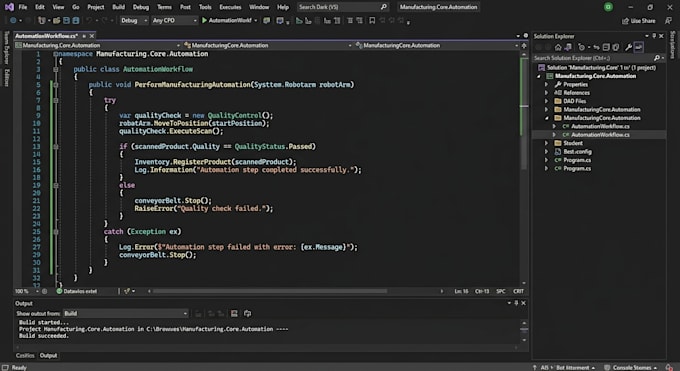Click the Collapse All icon in Solution Explorer
680x371 pixels.
point(606,47)
